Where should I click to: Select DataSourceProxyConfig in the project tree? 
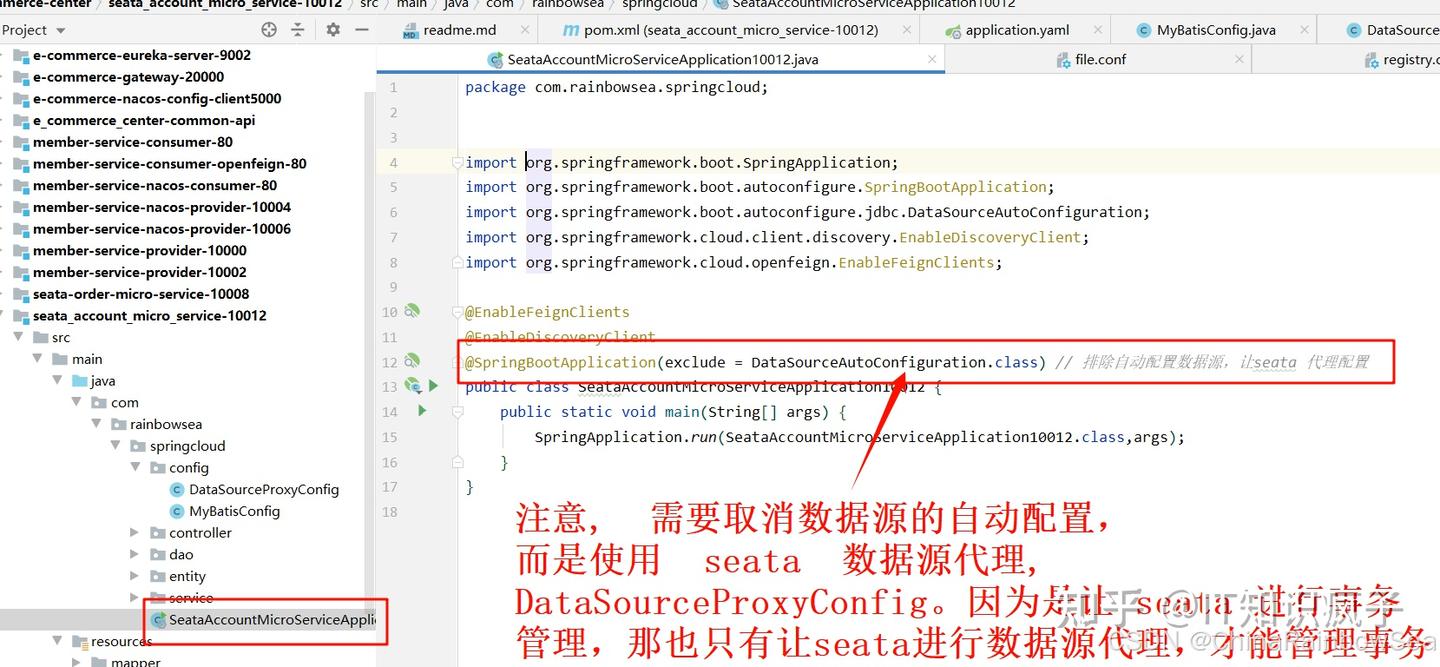(x=264, y=489)
